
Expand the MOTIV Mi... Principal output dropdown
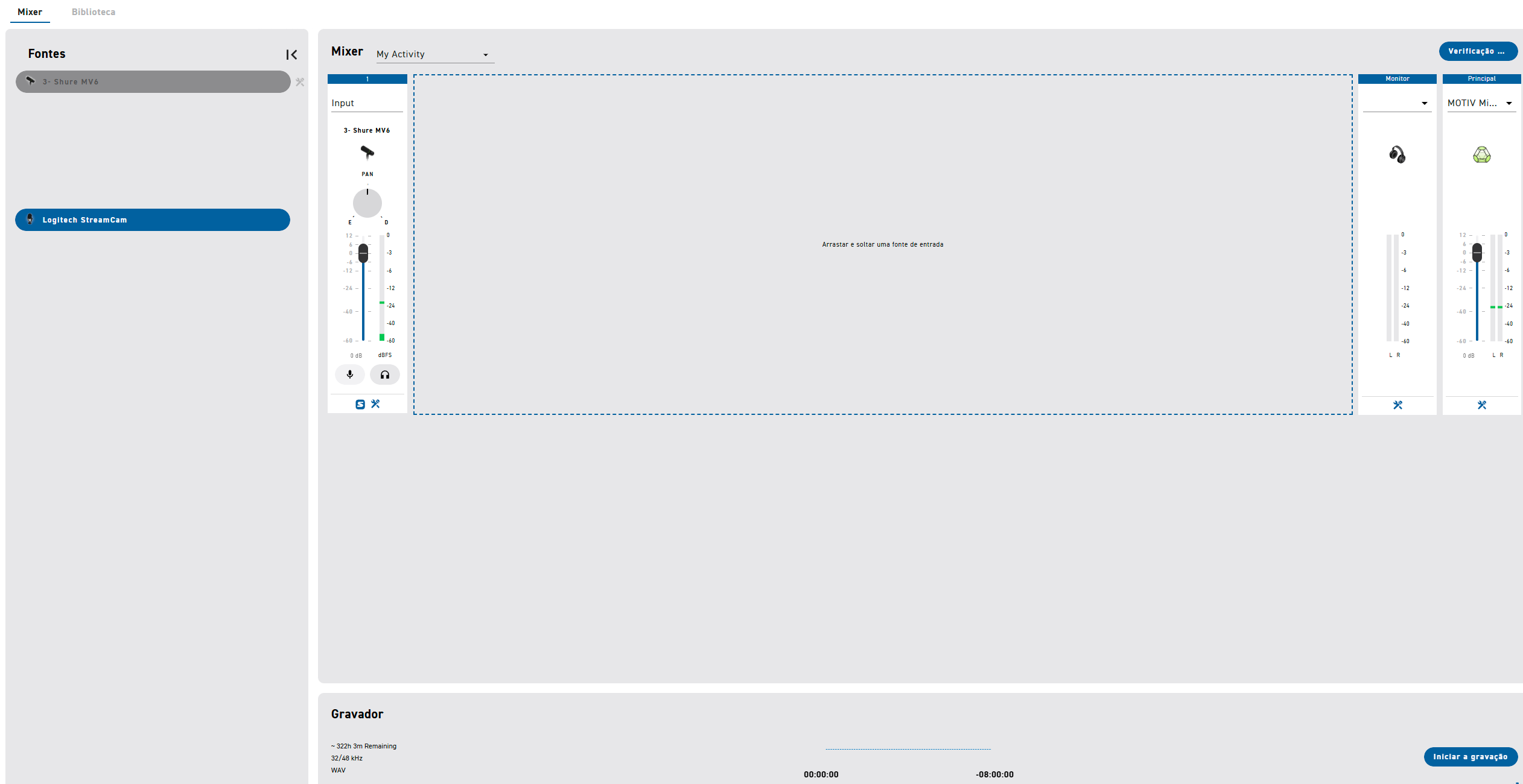click(x=1481, y=103)
